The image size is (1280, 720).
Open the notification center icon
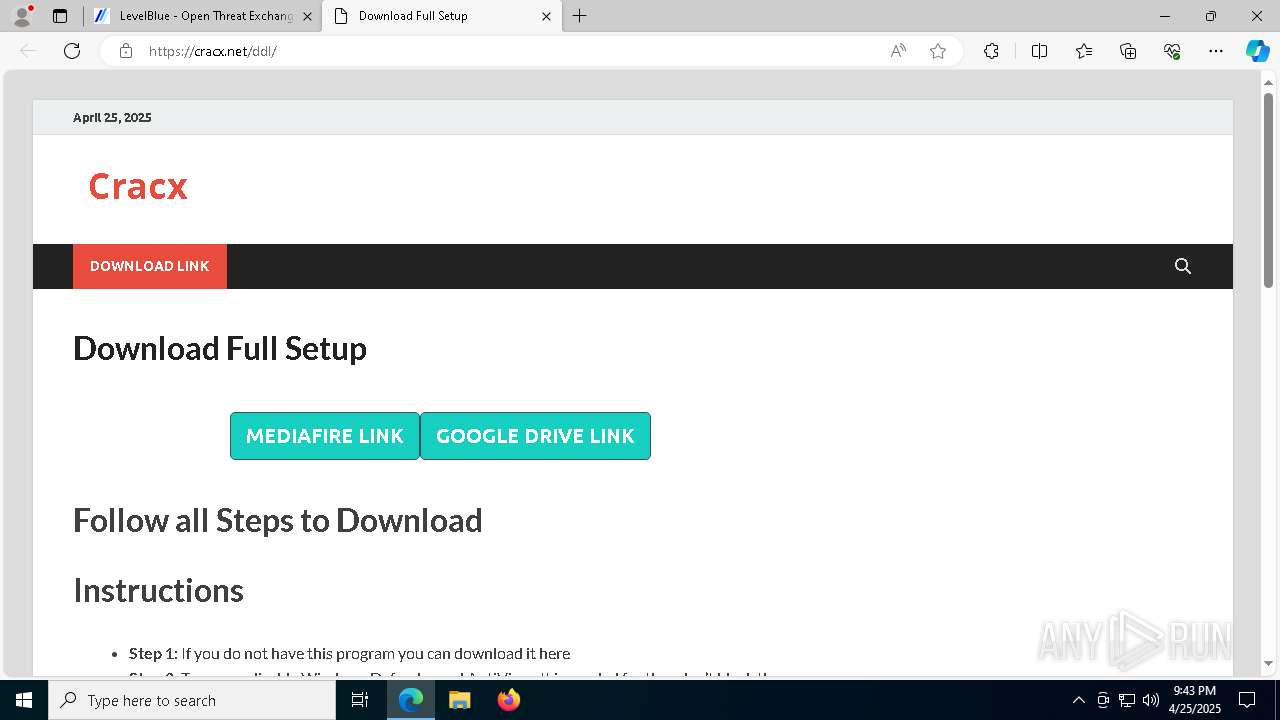pos(1247,700)
